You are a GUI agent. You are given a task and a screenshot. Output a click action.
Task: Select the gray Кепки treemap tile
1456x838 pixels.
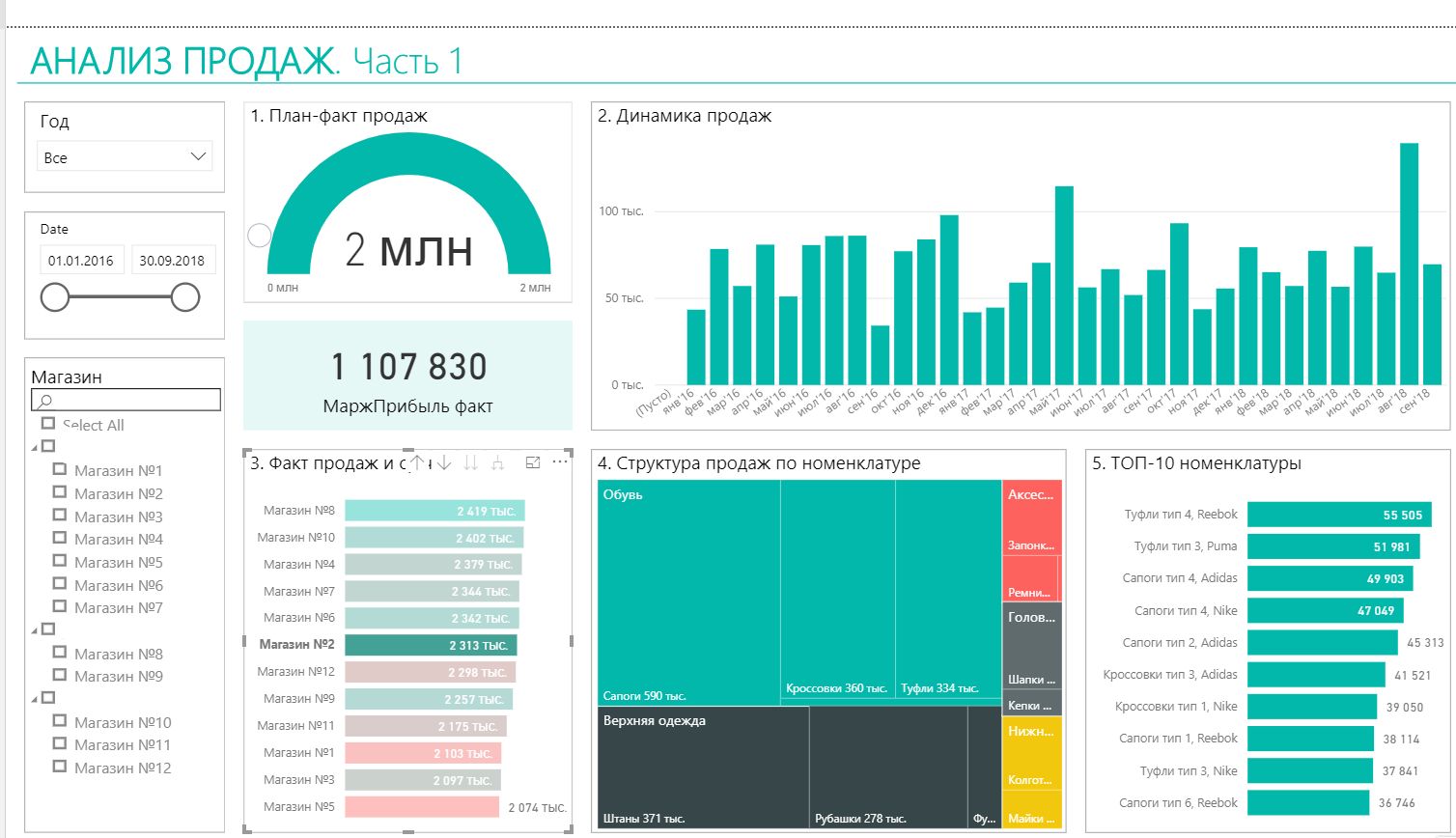pos(1032,705)
